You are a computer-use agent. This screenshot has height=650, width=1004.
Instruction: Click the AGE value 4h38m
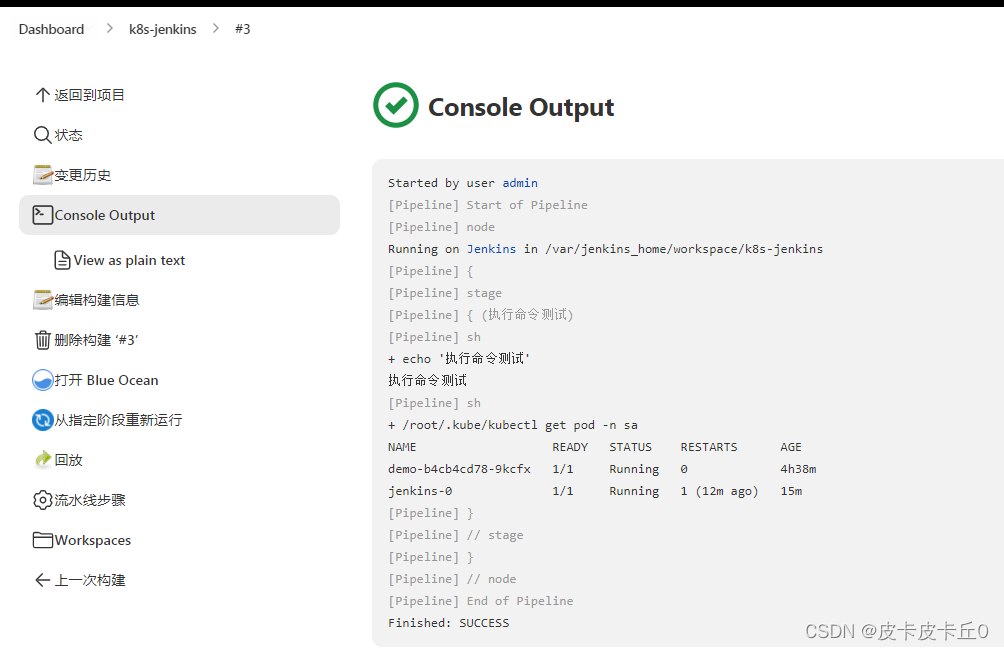(x=798, y=469)
